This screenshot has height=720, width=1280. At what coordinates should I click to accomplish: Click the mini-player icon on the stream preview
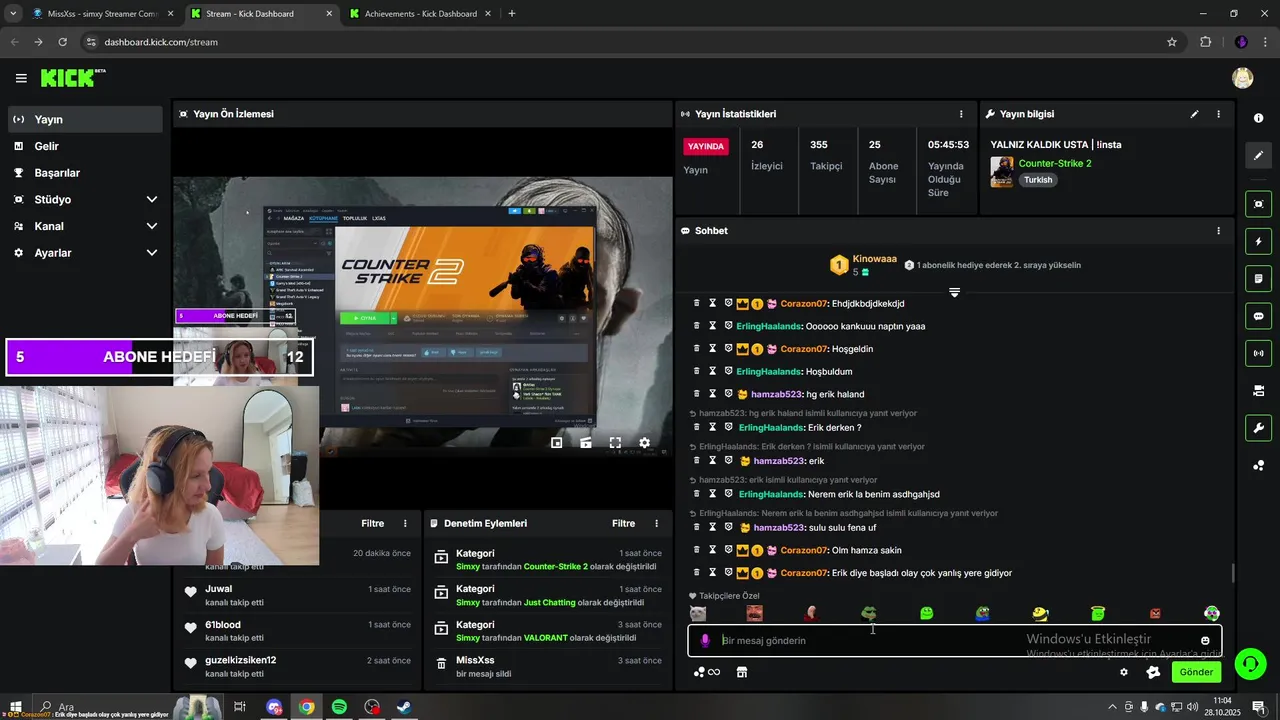click(557, 442)
